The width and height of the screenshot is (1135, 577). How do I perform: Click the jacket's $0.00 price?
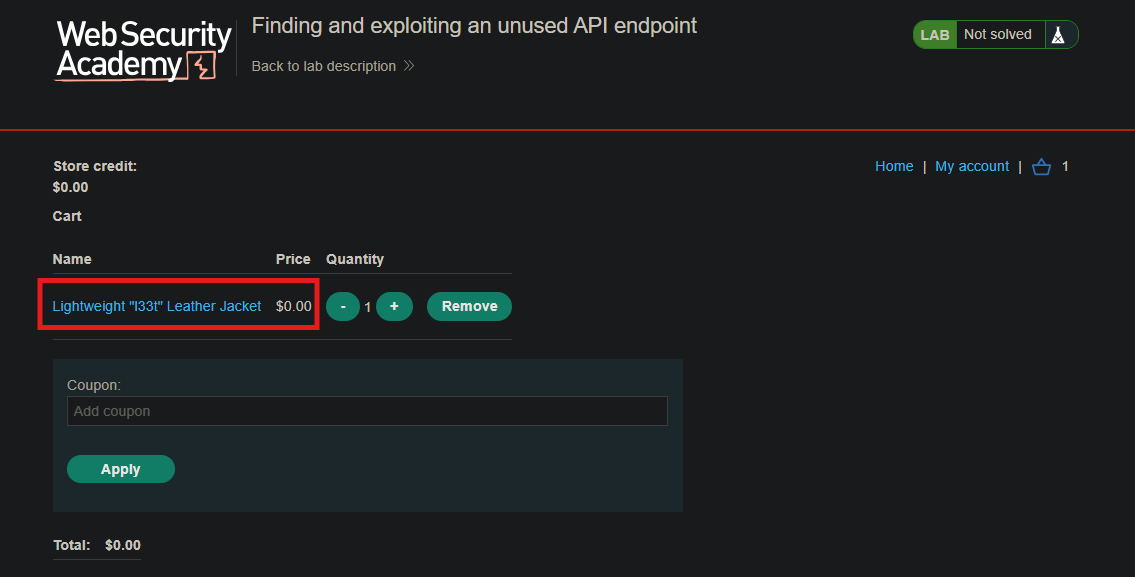coord(294,306)
